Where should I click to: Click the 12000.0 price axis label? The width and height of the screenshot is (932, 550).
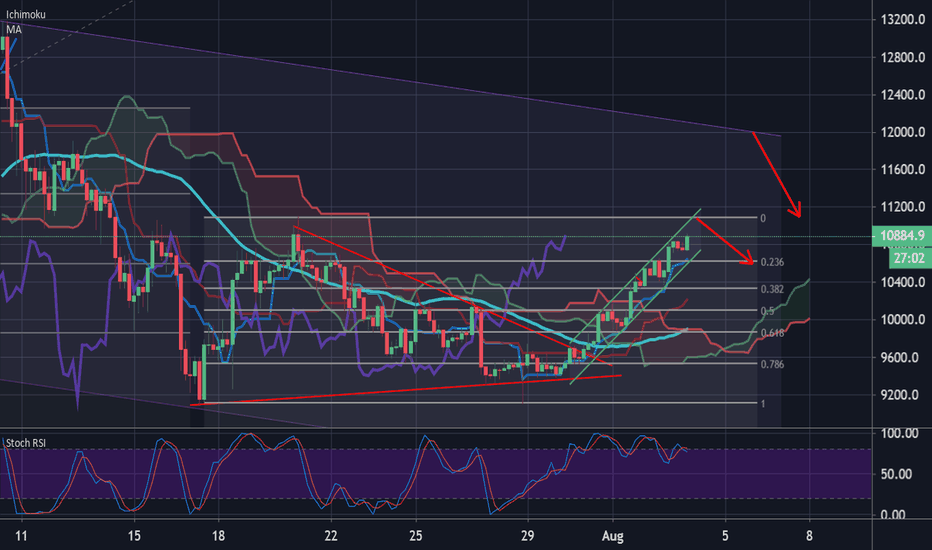[902, 132]
